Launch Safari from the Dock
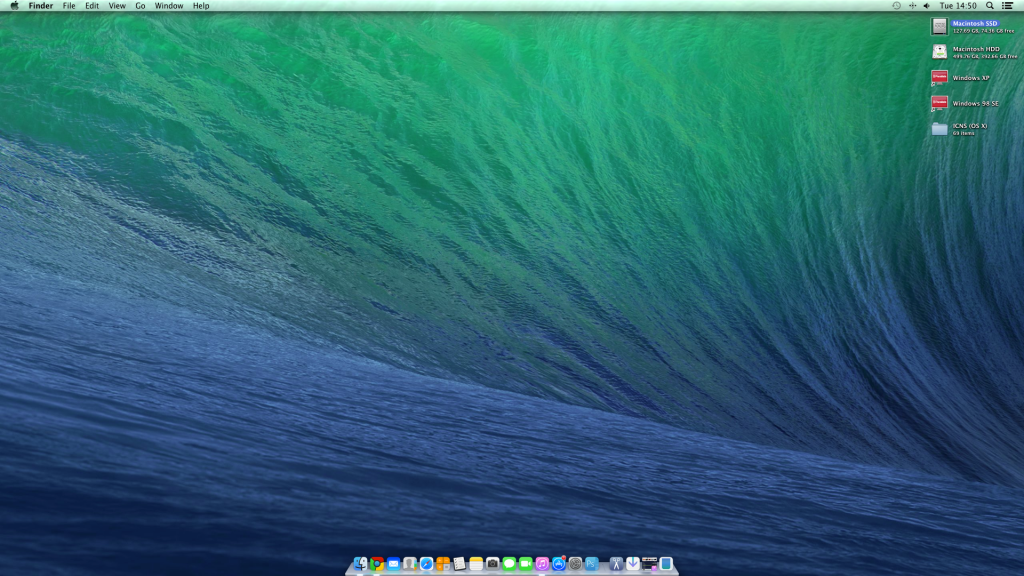 (x=426, y=564)
